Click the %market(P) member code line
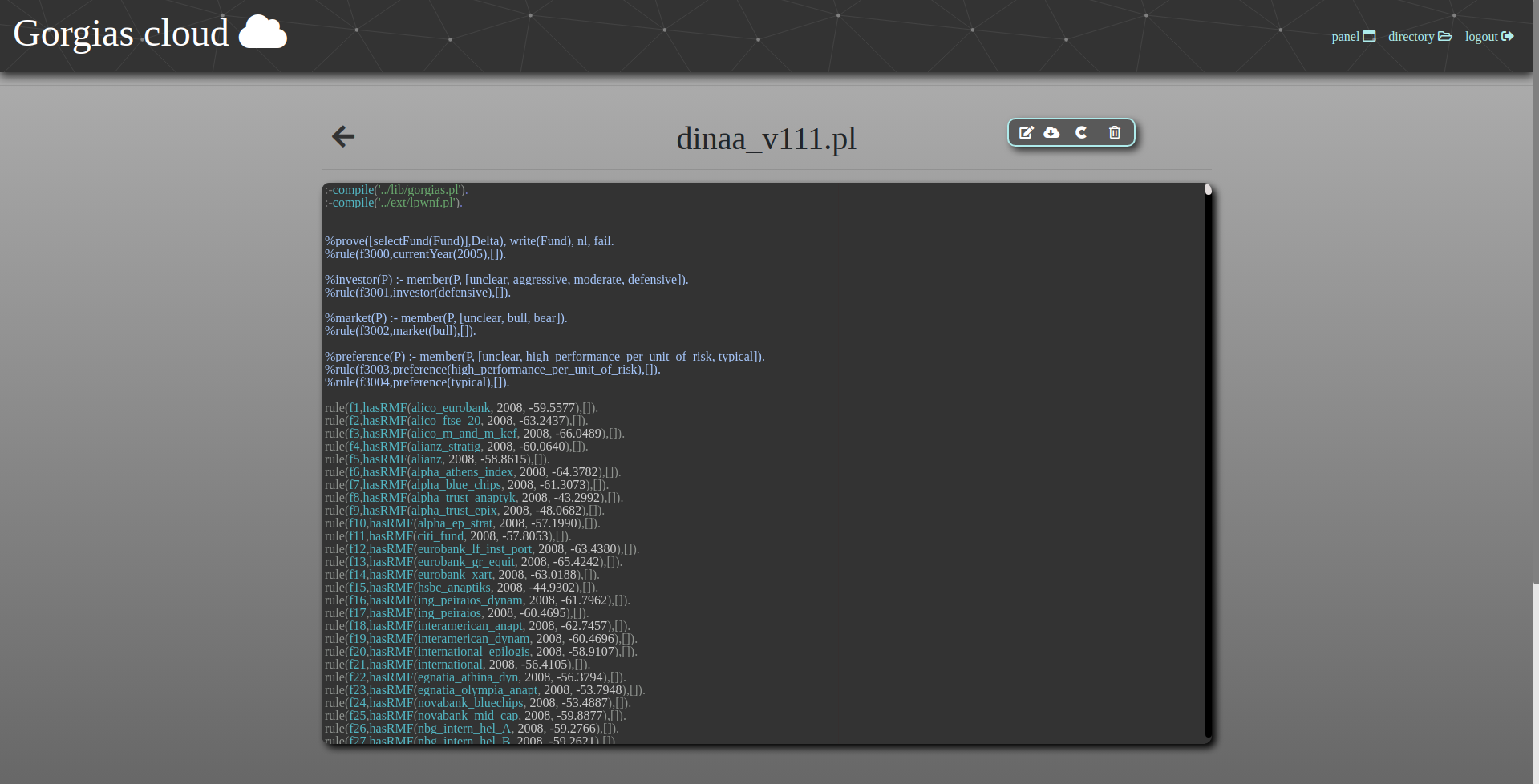1539x784 pixels. pos(446,318)
